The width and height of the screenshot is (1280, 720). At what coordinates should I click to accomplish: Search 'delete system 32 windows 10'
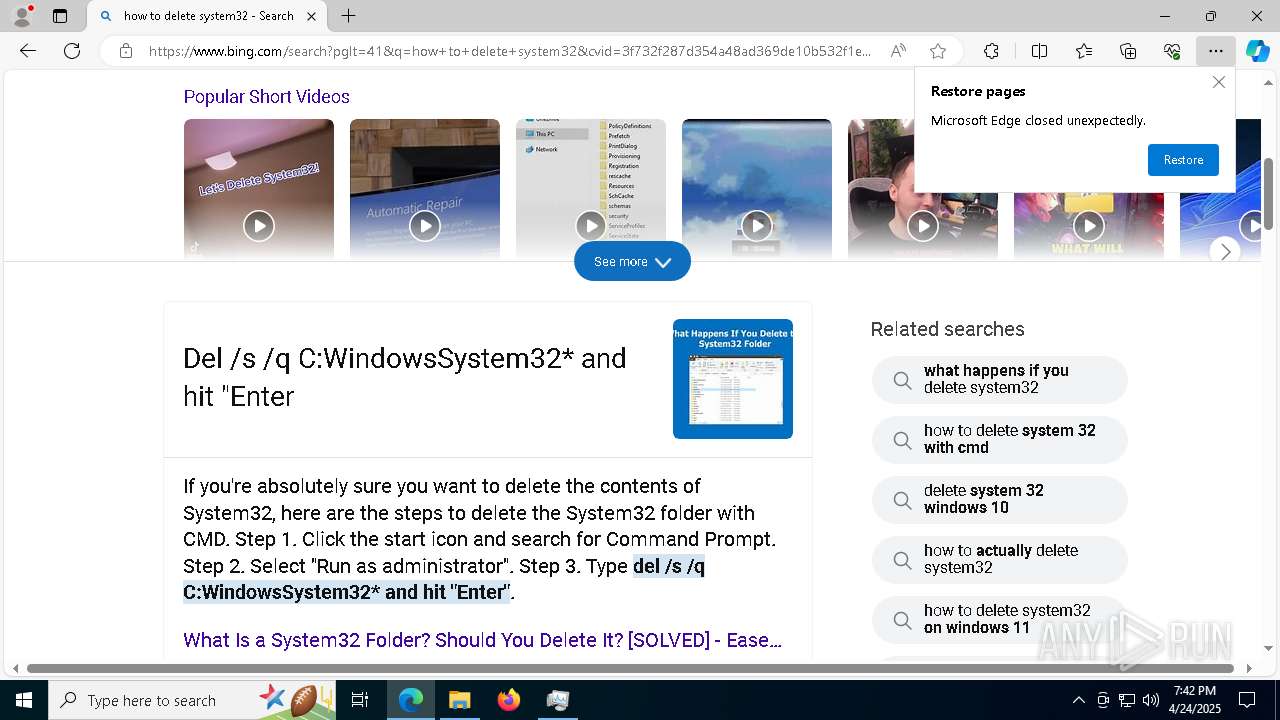1000,499
